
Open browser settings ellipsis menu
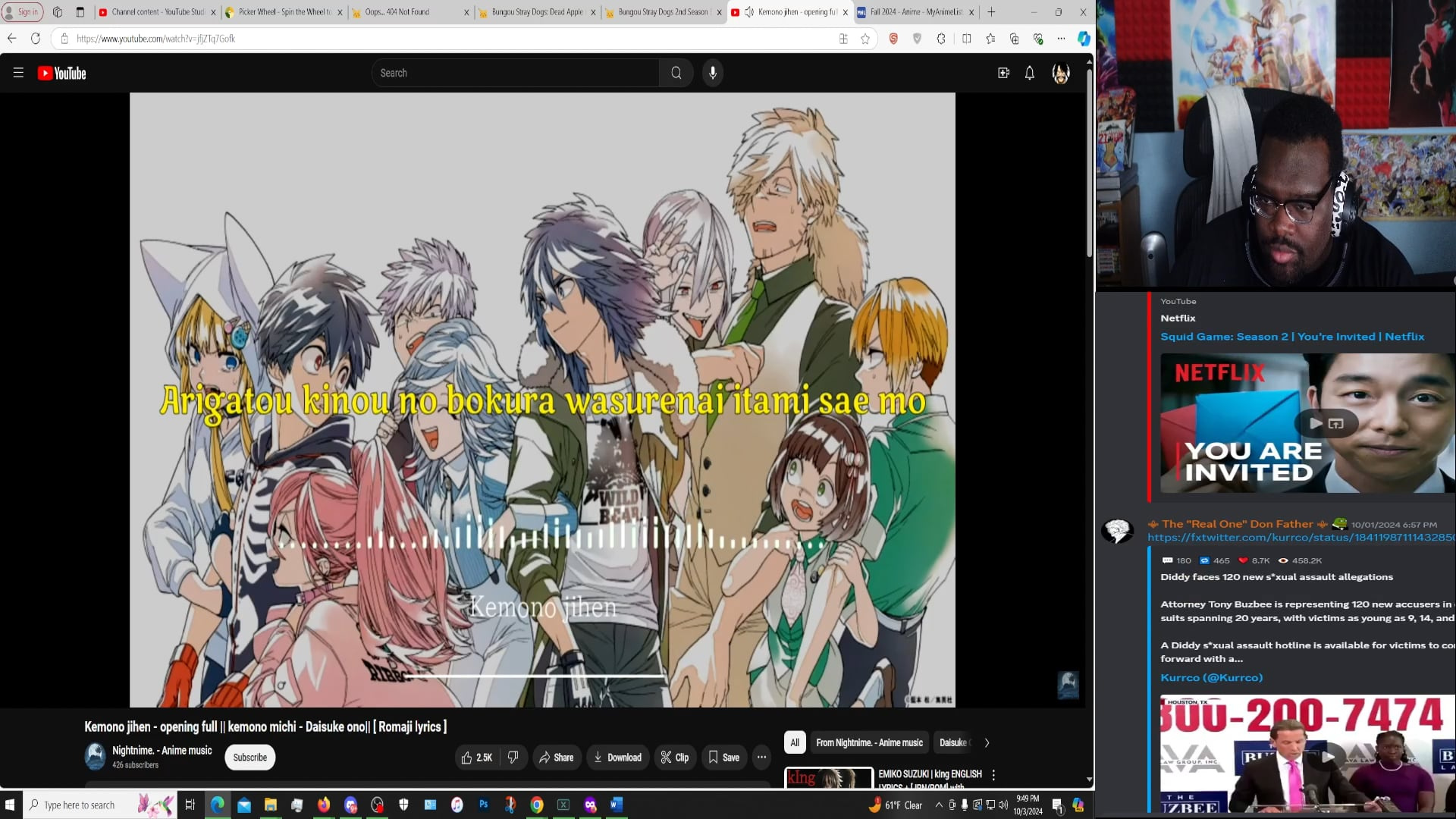coord(1061,39)
